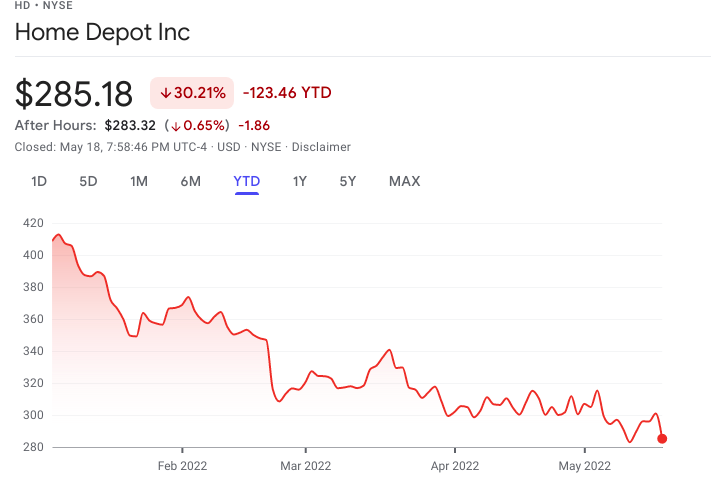
Task: Select the YTD range tab
Action: (247, 181)
